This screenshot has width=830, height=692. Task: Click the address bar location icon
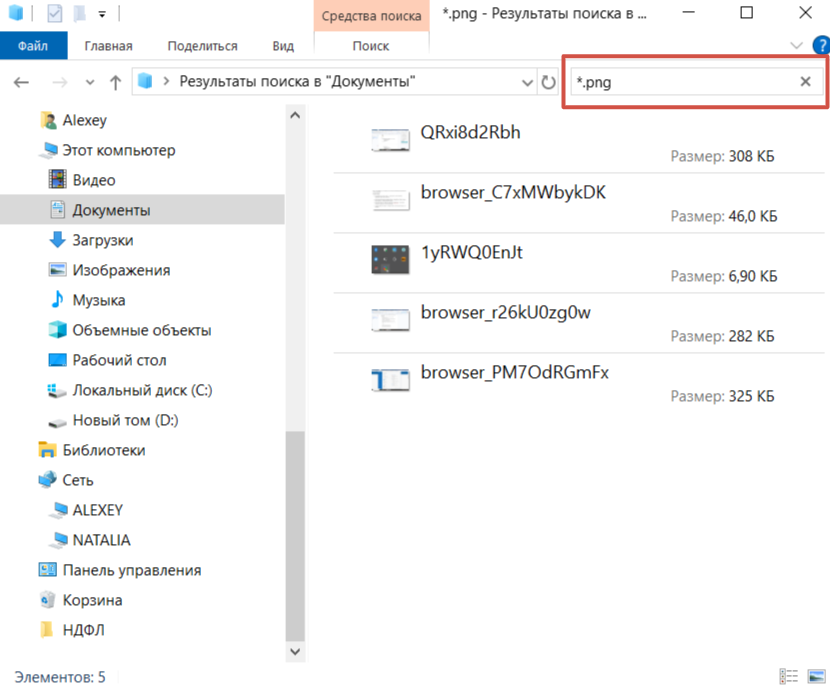click(145, 81)
